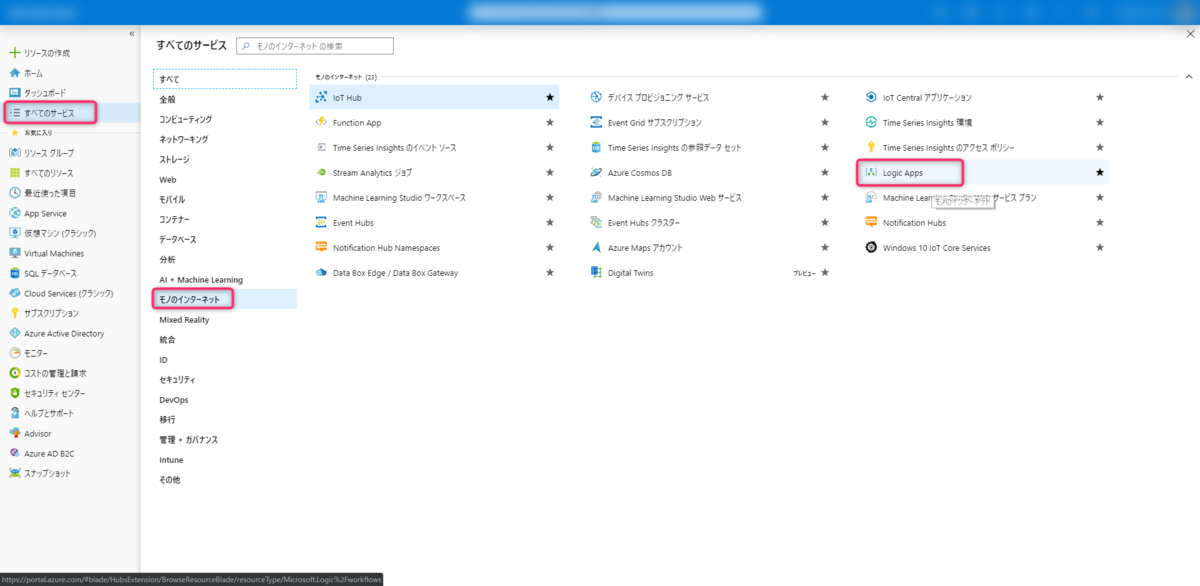The width and height of the screenshot is (1200, 586).
Task: Toggle the favorite star for Logic Apps
Action: (x=1100, y=172)
